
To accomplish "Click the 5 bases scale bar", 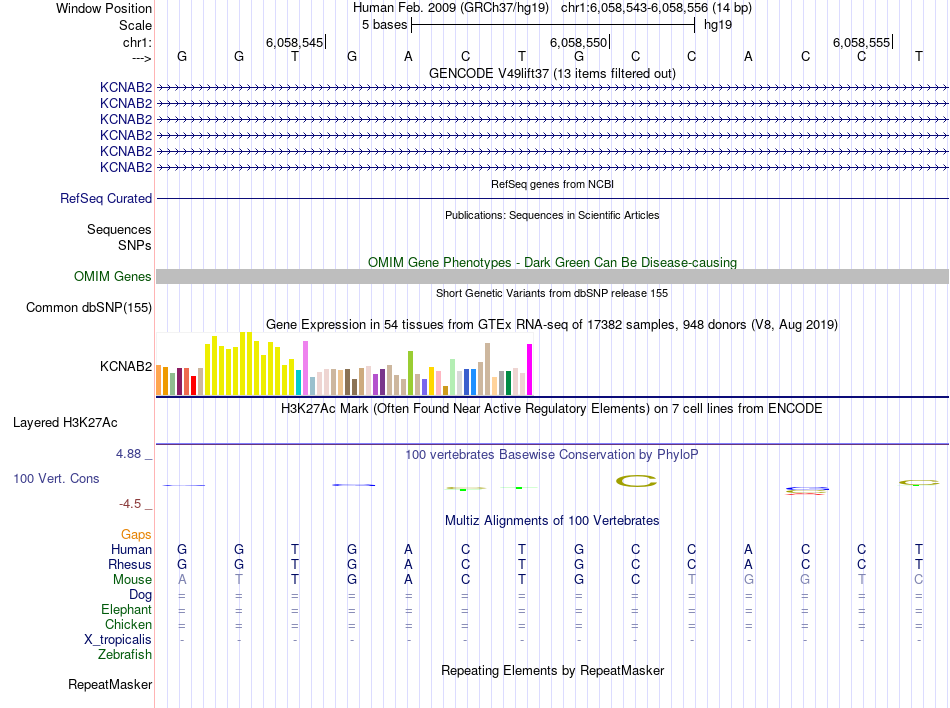I will (552, 23).
